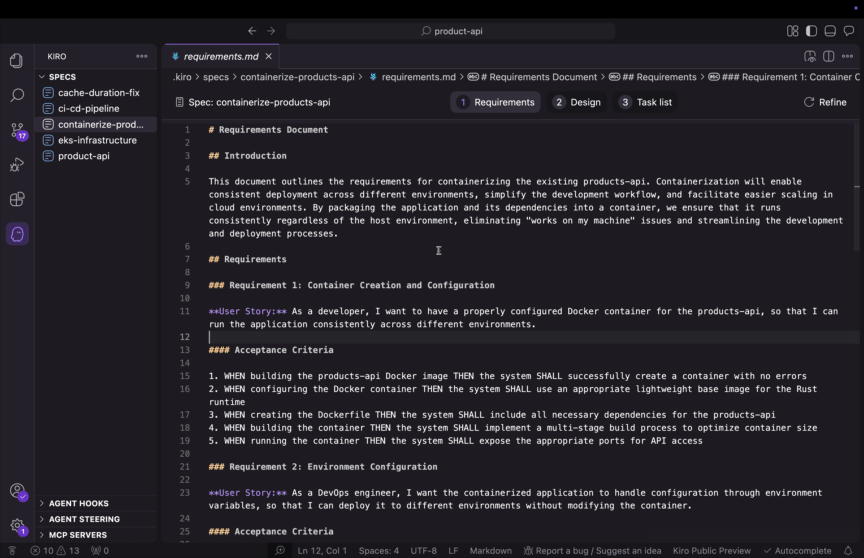Click Report a bug / Suggest an idea
Image resolution: width=864 pixels, height=558 pixels.
click(x=592, y=550)
